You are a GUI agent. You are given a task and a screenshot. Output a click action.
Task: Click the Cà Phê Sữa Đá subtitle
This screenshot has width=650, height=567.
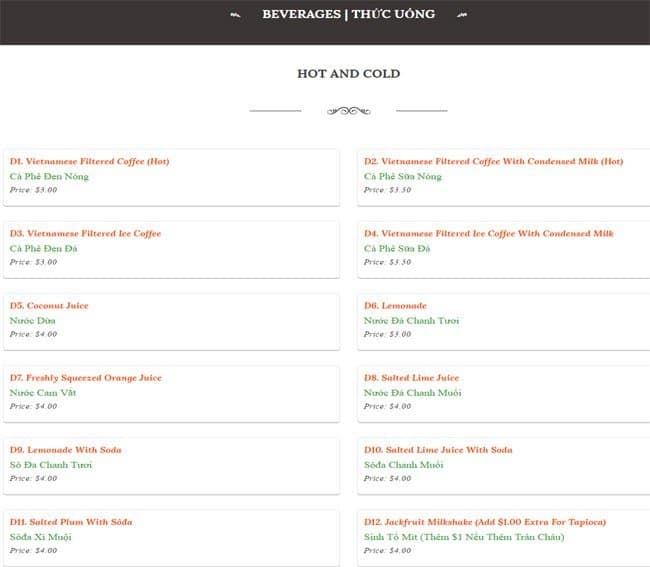pos(397,249)
